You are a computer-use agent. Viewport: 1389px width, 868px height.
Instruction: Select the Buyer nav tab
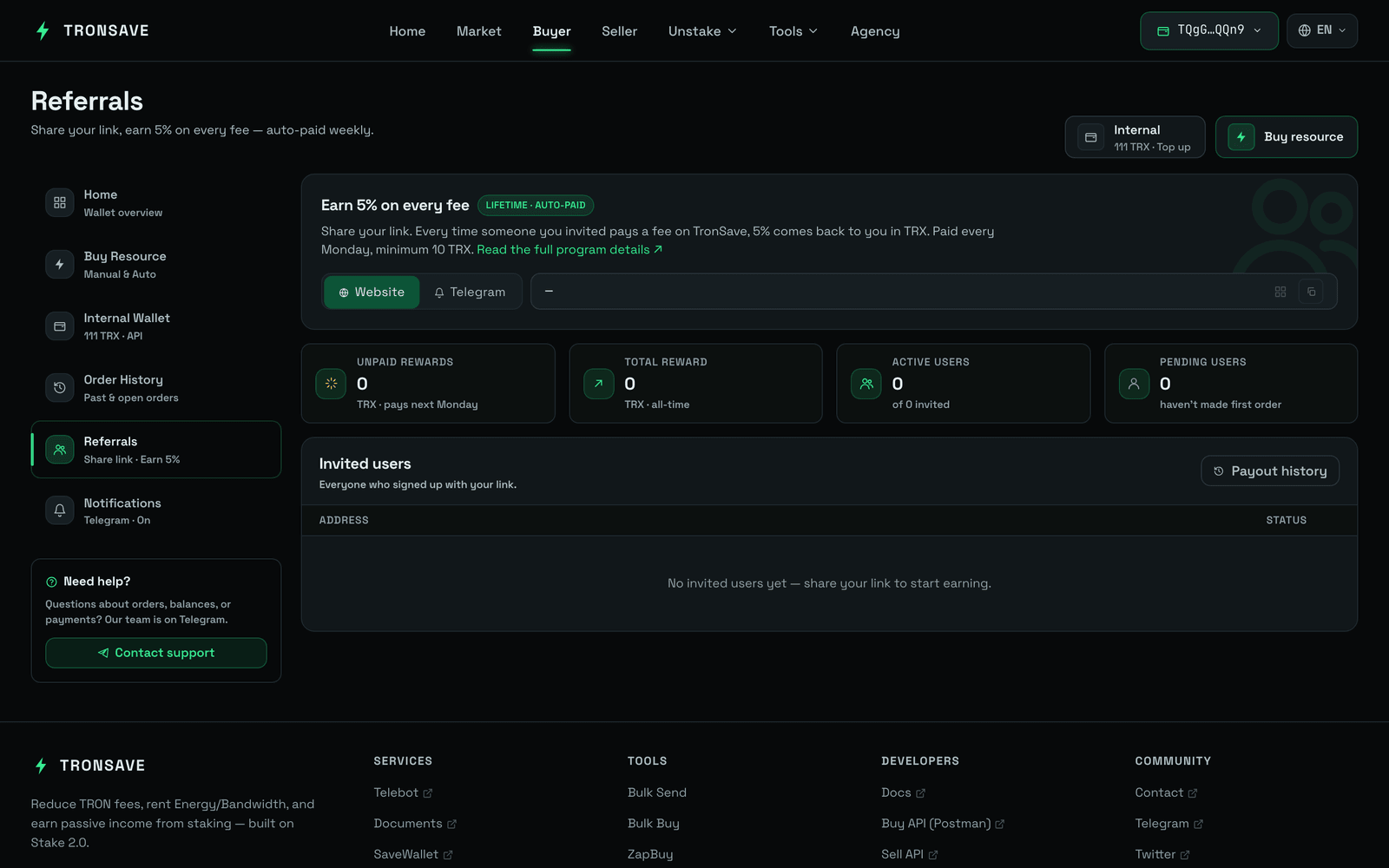tap(552, 31)
